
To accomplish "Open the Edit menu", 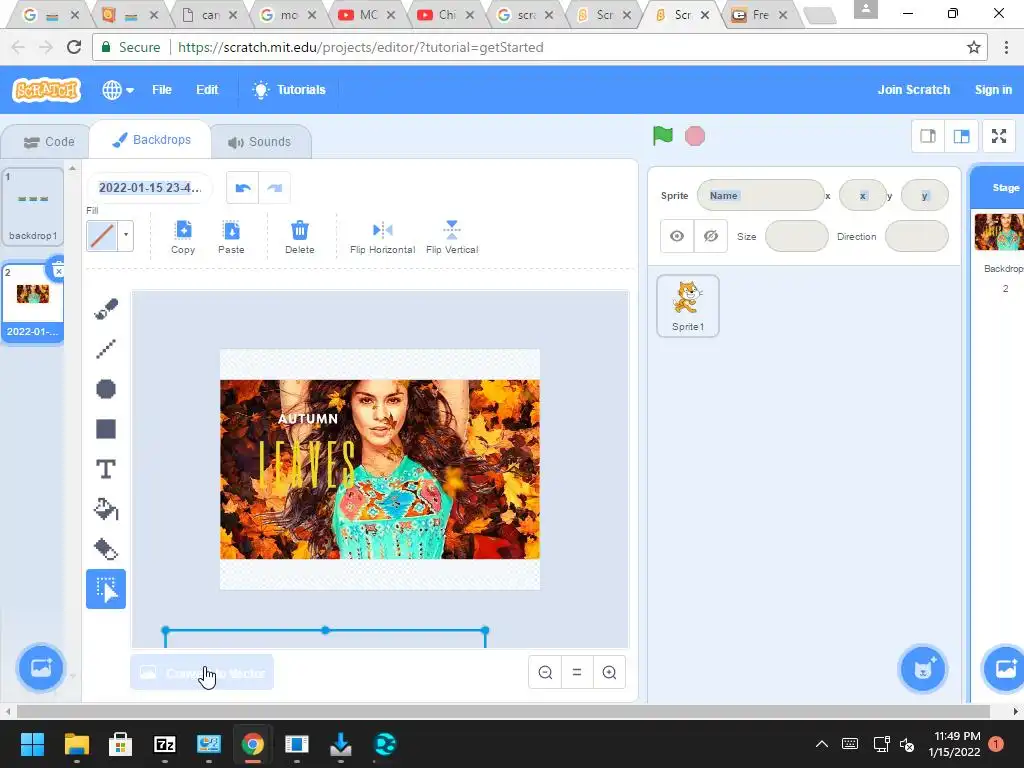I will pyautogui.click(x=207, y=90).
